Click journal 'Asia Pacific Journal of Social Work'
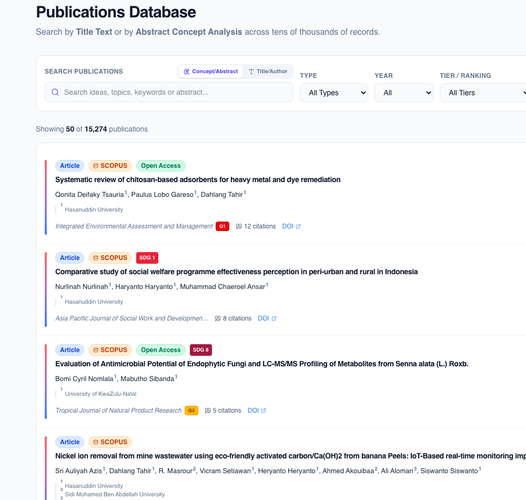 point(132,318)
